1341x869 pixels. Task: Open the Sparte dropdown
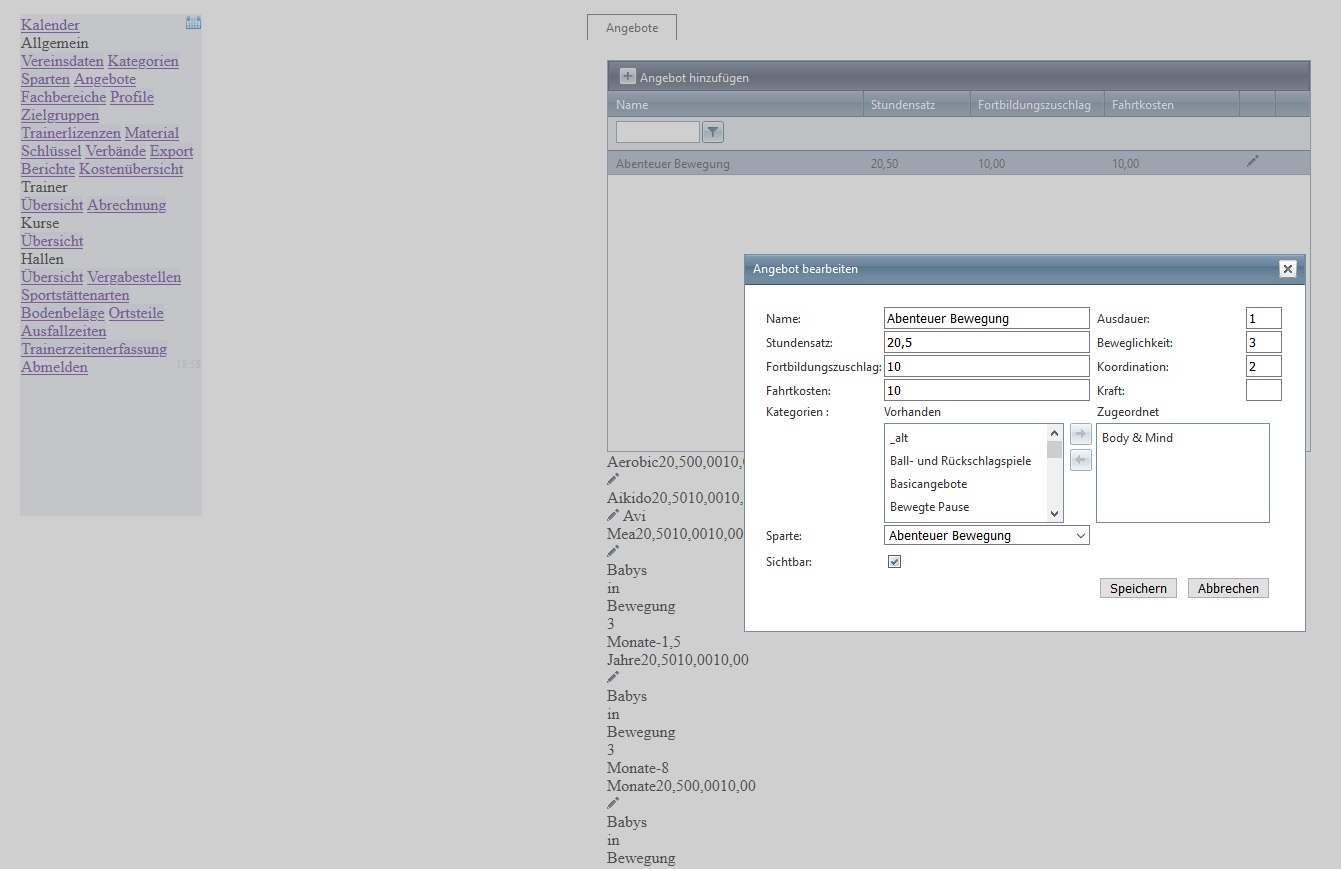[987, 536]
